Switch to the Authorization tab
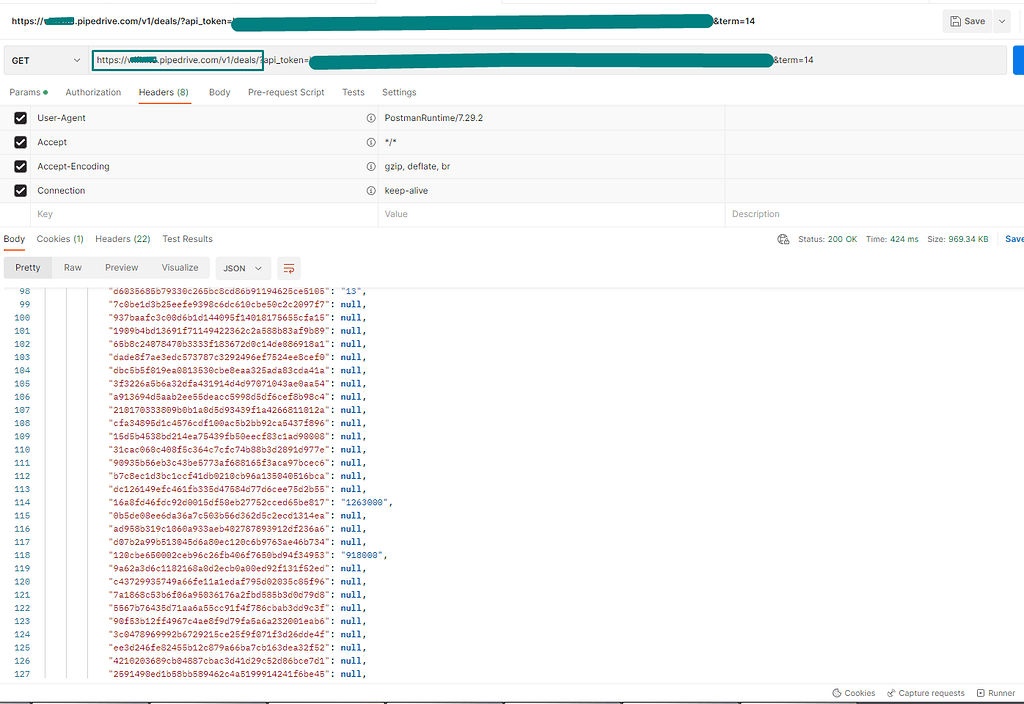 click(93, 91)
